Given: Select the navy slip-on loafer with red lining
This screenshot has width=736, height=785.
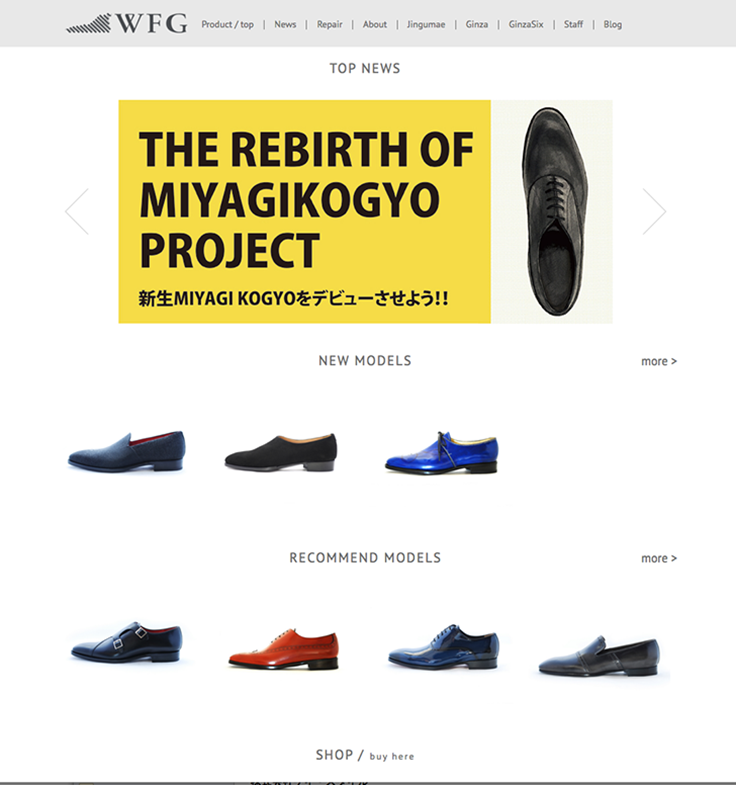Looking at the screenshot, I should pos(127,451).
